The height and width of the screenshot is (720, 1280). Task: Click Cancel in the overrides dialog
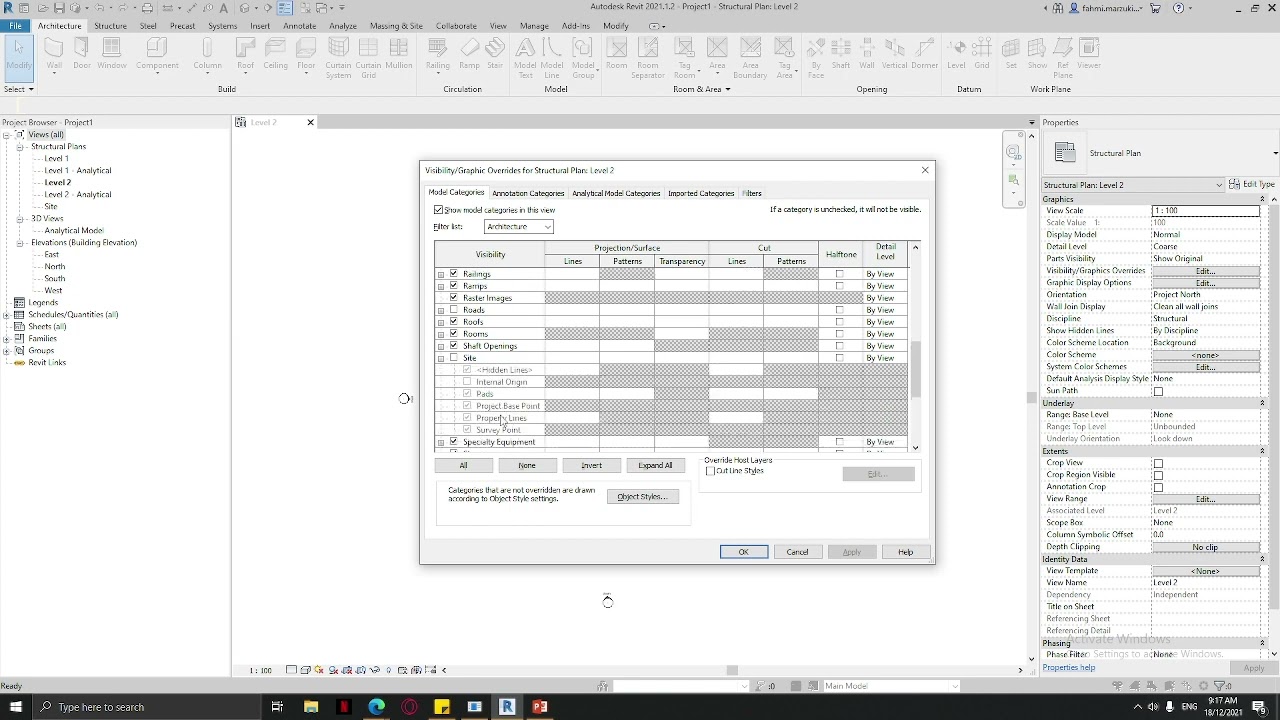(797, 552)
